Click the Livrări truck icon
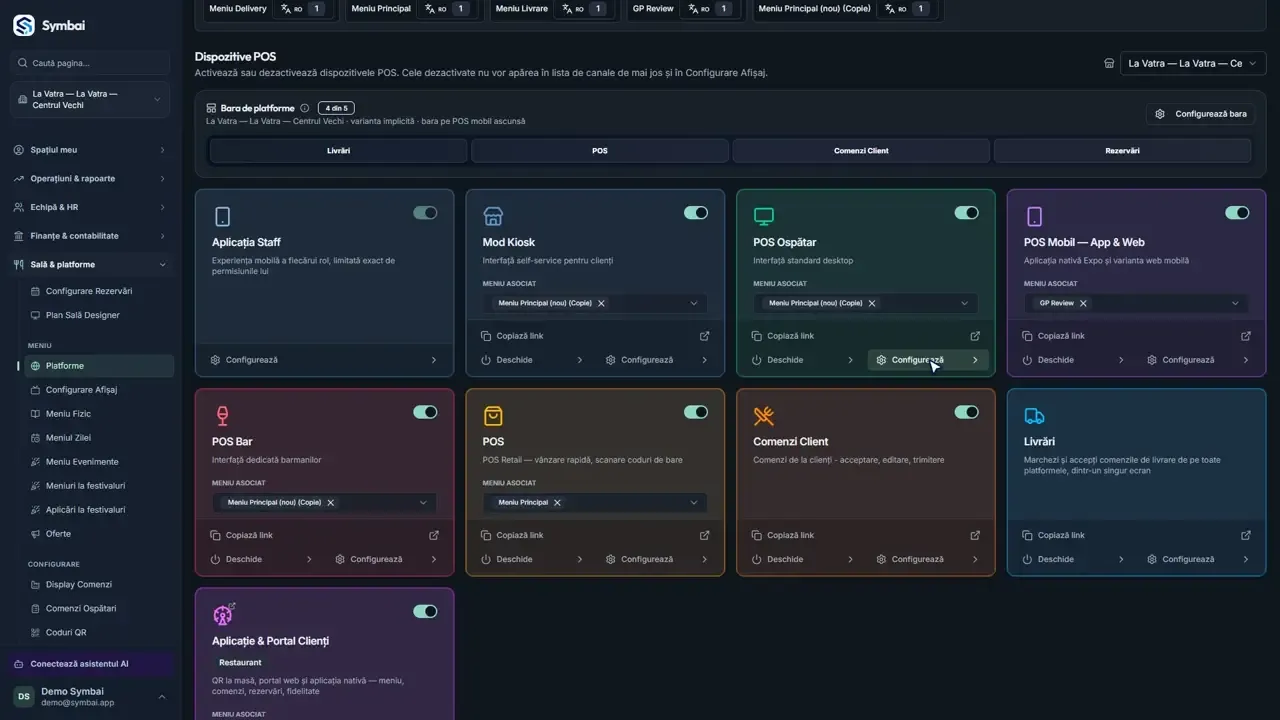1280x720 pixels. point(1034,416)
